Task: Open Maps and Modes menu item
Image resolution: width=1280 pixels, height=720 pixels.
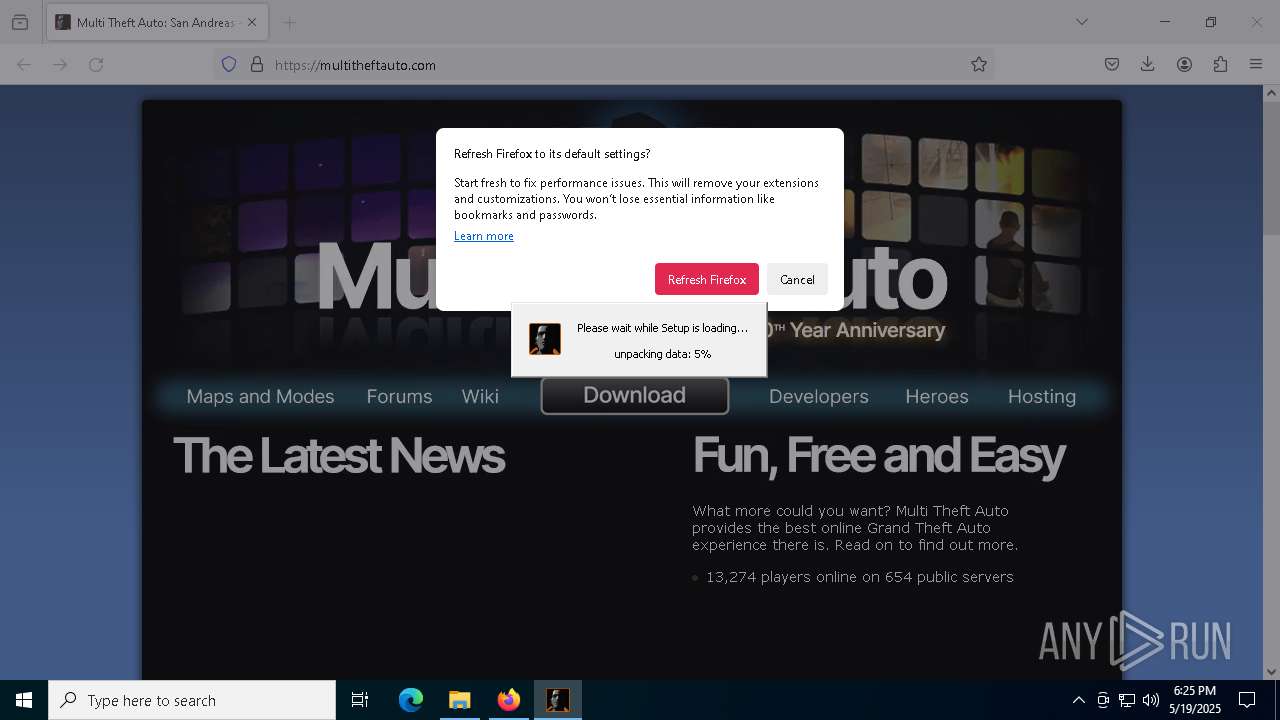Action: [x=260, y=396]
